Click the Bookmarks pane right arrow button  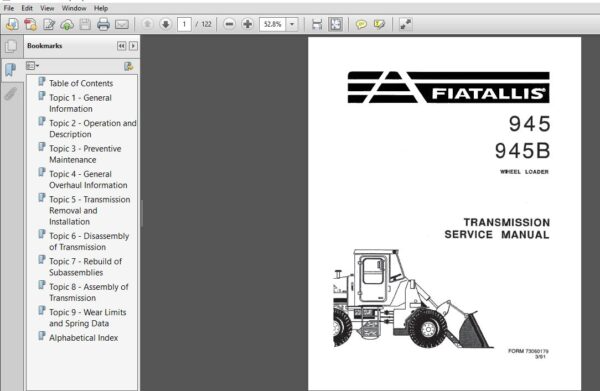pos(133,46)
